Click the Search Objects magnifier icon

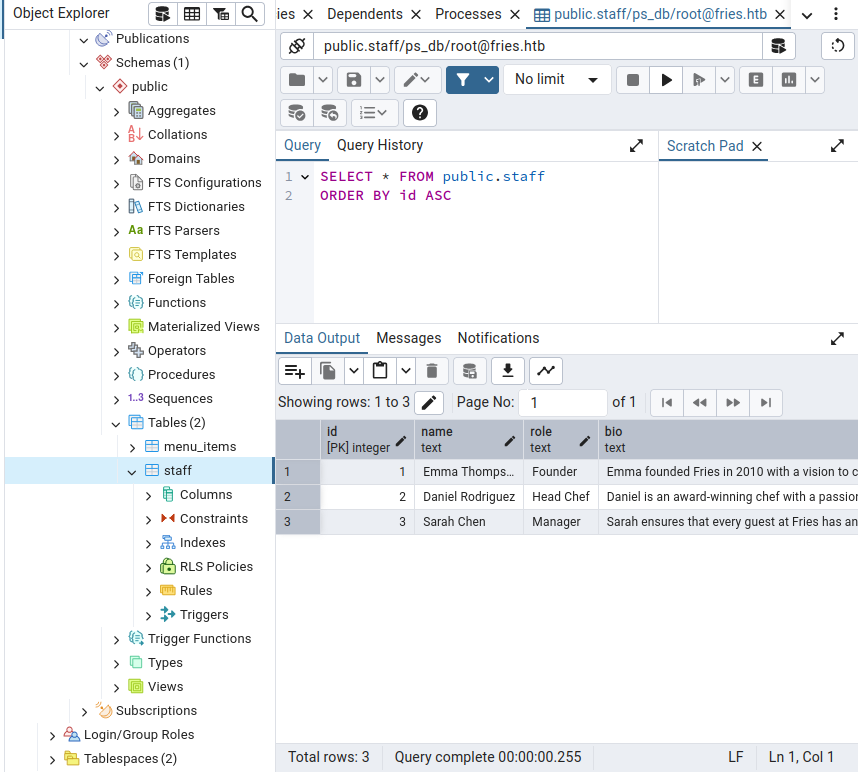250,14
